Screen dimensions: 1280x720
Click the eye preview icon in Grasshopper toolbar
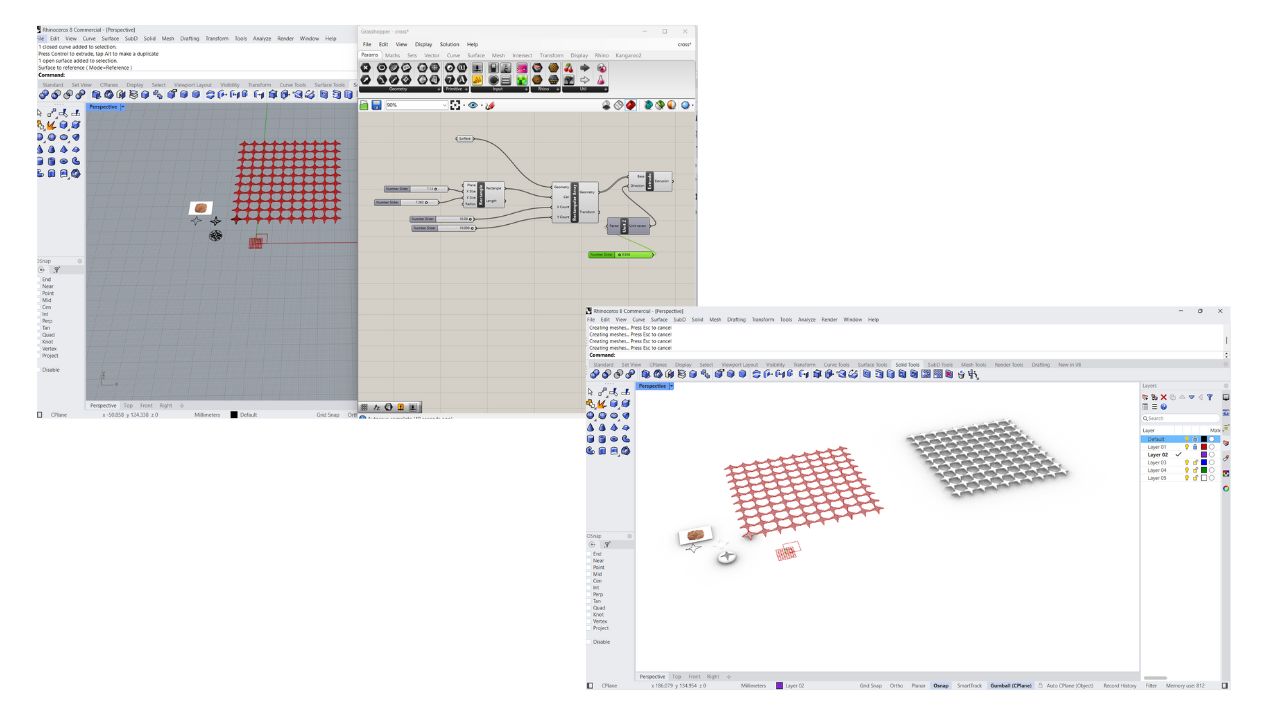tap(472, 105)
